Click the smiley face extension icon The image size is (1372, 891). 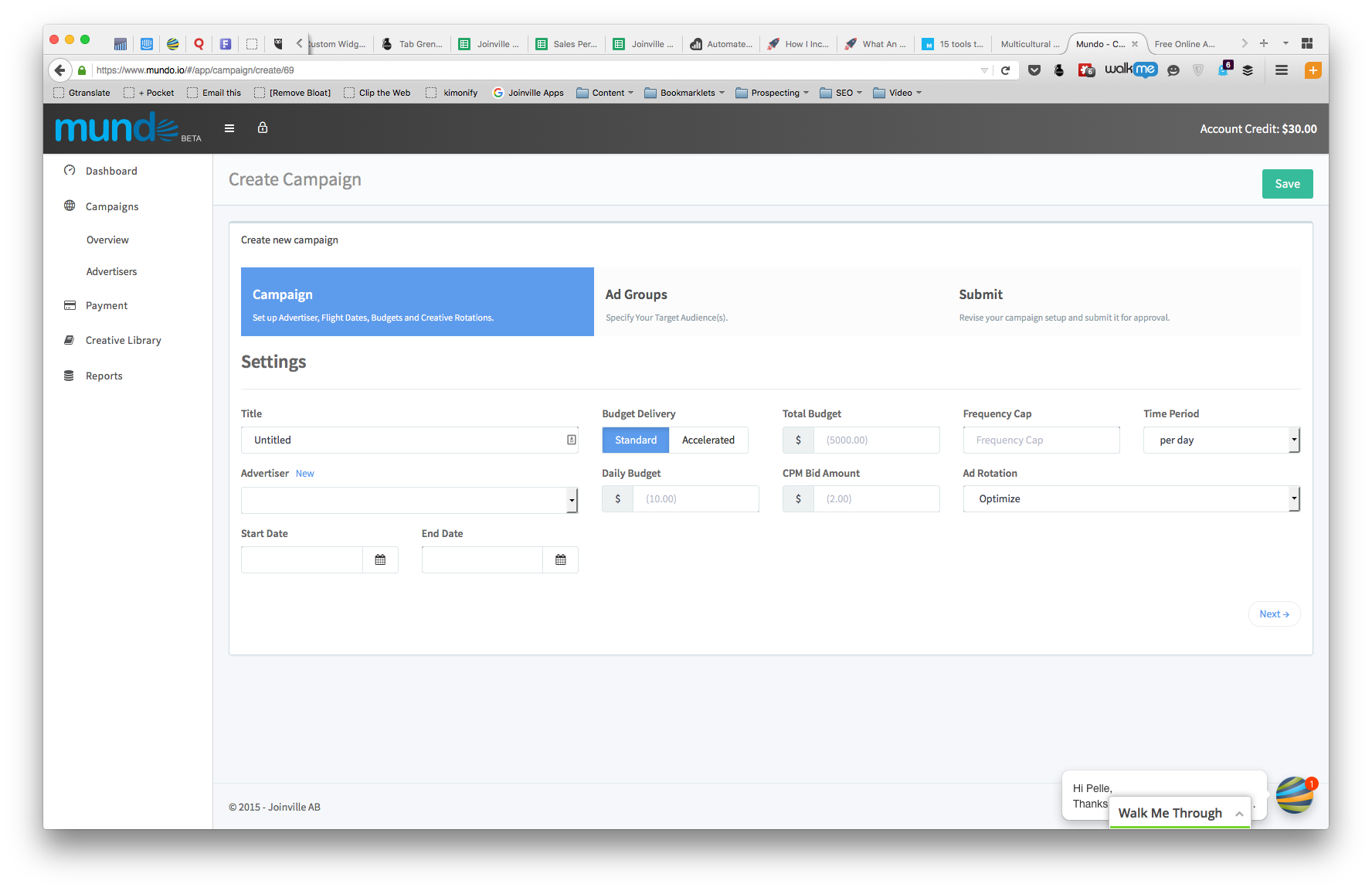pyautogui.click(x=1173, y=70)
